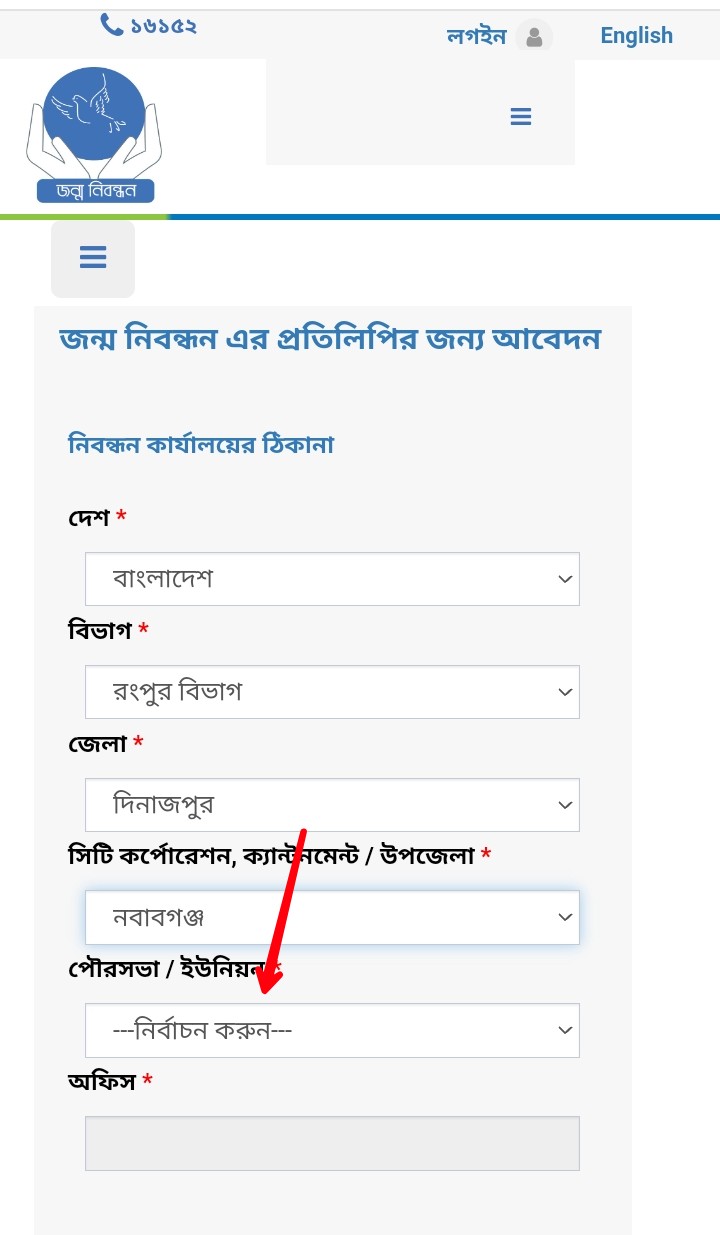Image resolution: width=720 pixels, height=1235 pixels.
Task: Tap the phone icon beside ১৬১৫২
Action: click(x=112, y=25)
